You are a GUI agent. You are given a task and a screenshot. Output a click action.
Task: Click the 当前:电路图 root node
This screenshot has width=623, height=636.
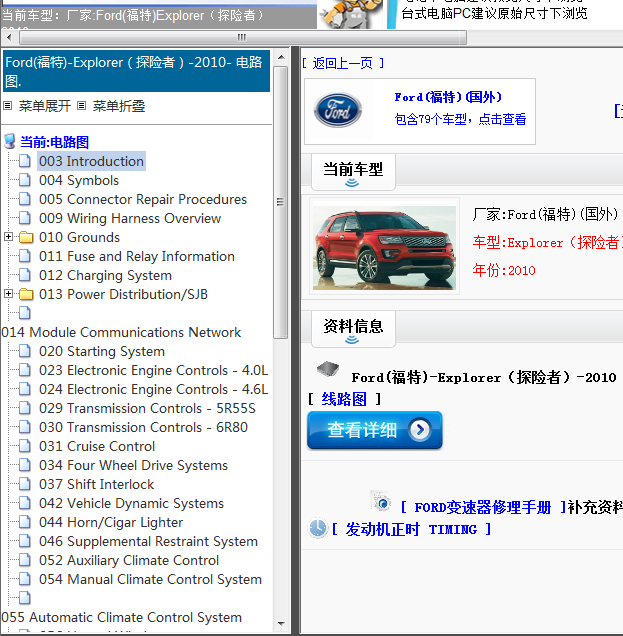pos(54,142)
